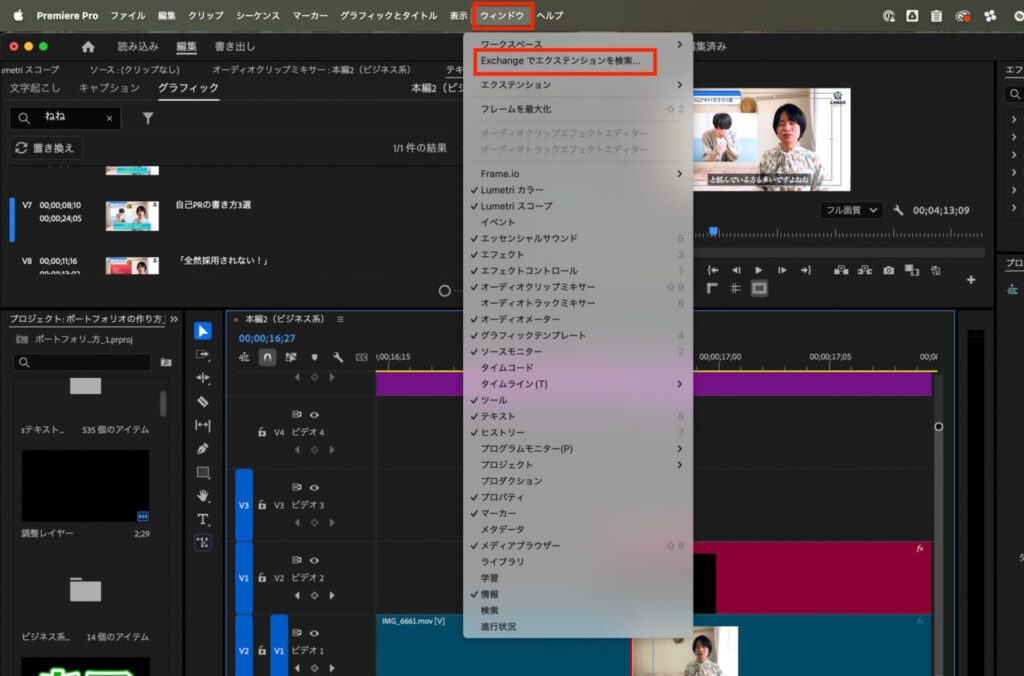Go to In point in program monitor
This screenshot has width=1024, height=676.
[x=712, y=270]
